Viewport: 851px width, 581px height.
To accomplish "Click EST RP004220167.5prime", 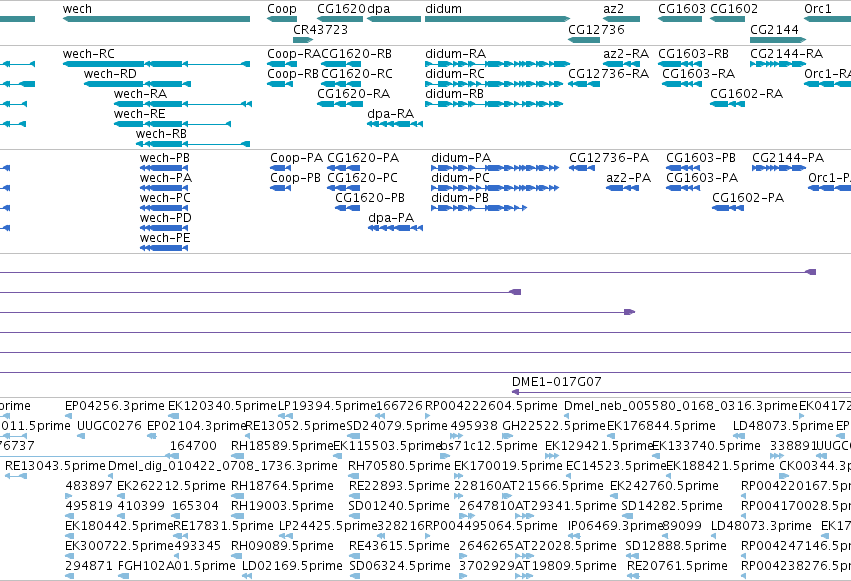I will (x=796, y=486).
